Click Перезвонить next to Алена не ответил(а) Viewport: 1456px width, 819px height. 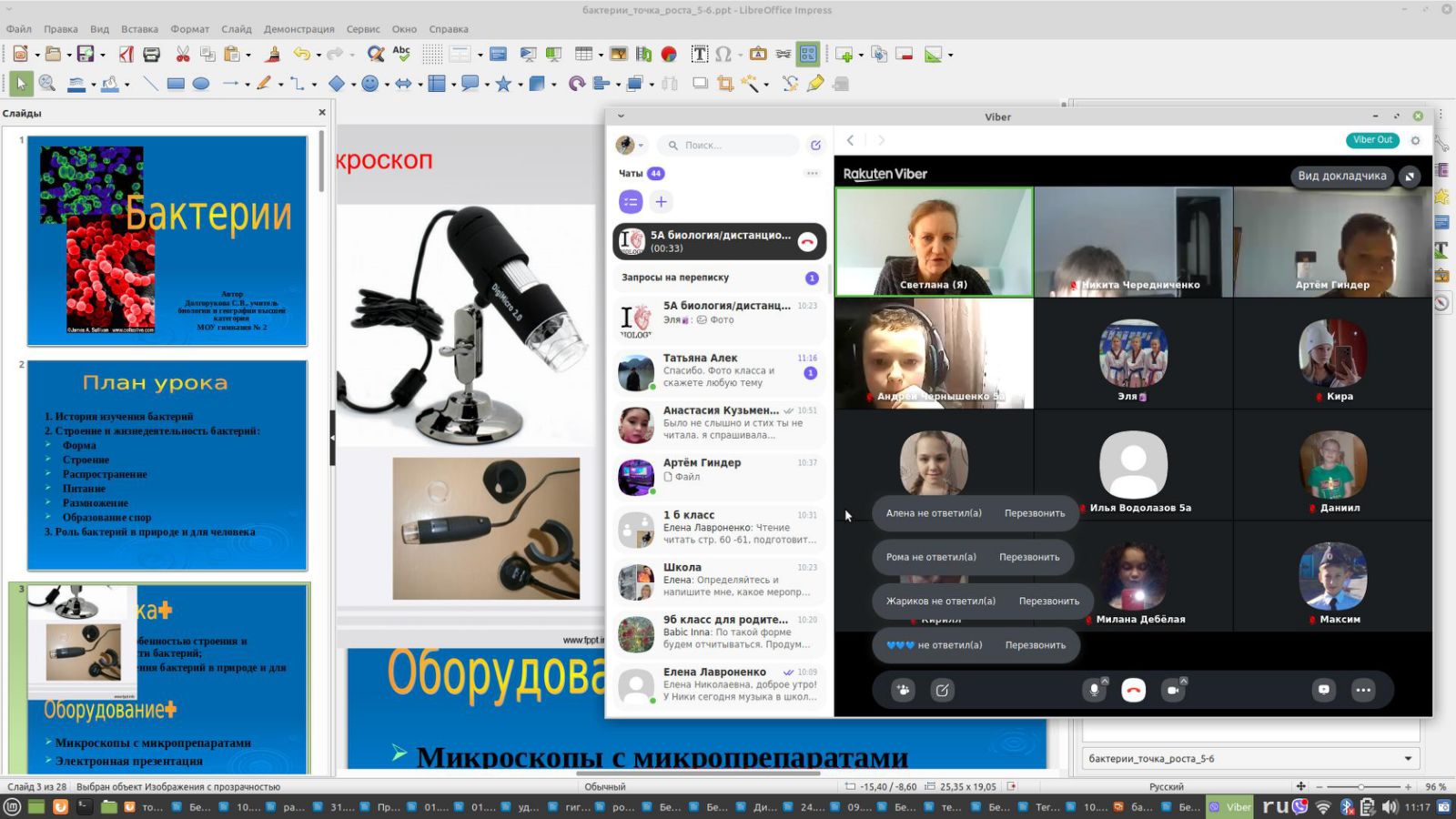1035,513
